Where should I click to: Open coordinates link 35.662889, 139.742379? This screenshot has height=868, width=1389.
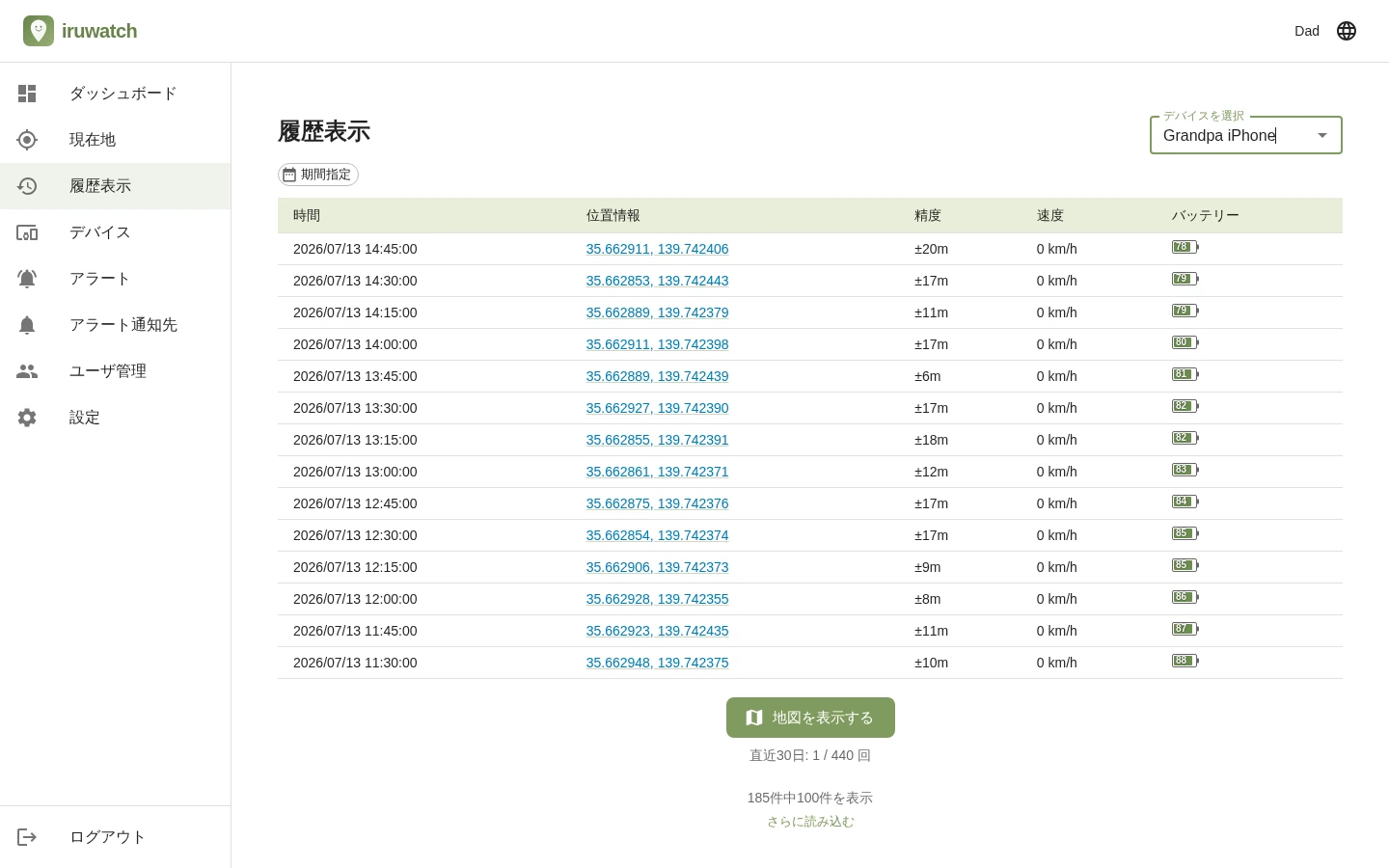pos(658,312)
